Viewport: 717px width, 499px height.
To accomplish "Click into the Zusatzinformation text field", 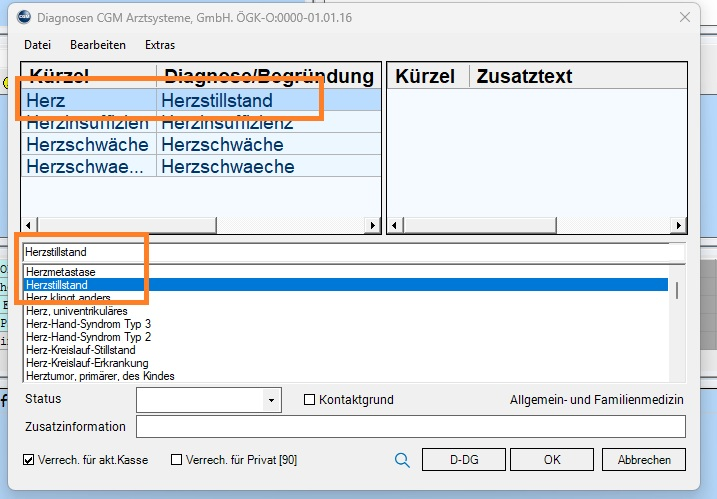I will click(410, 427).
